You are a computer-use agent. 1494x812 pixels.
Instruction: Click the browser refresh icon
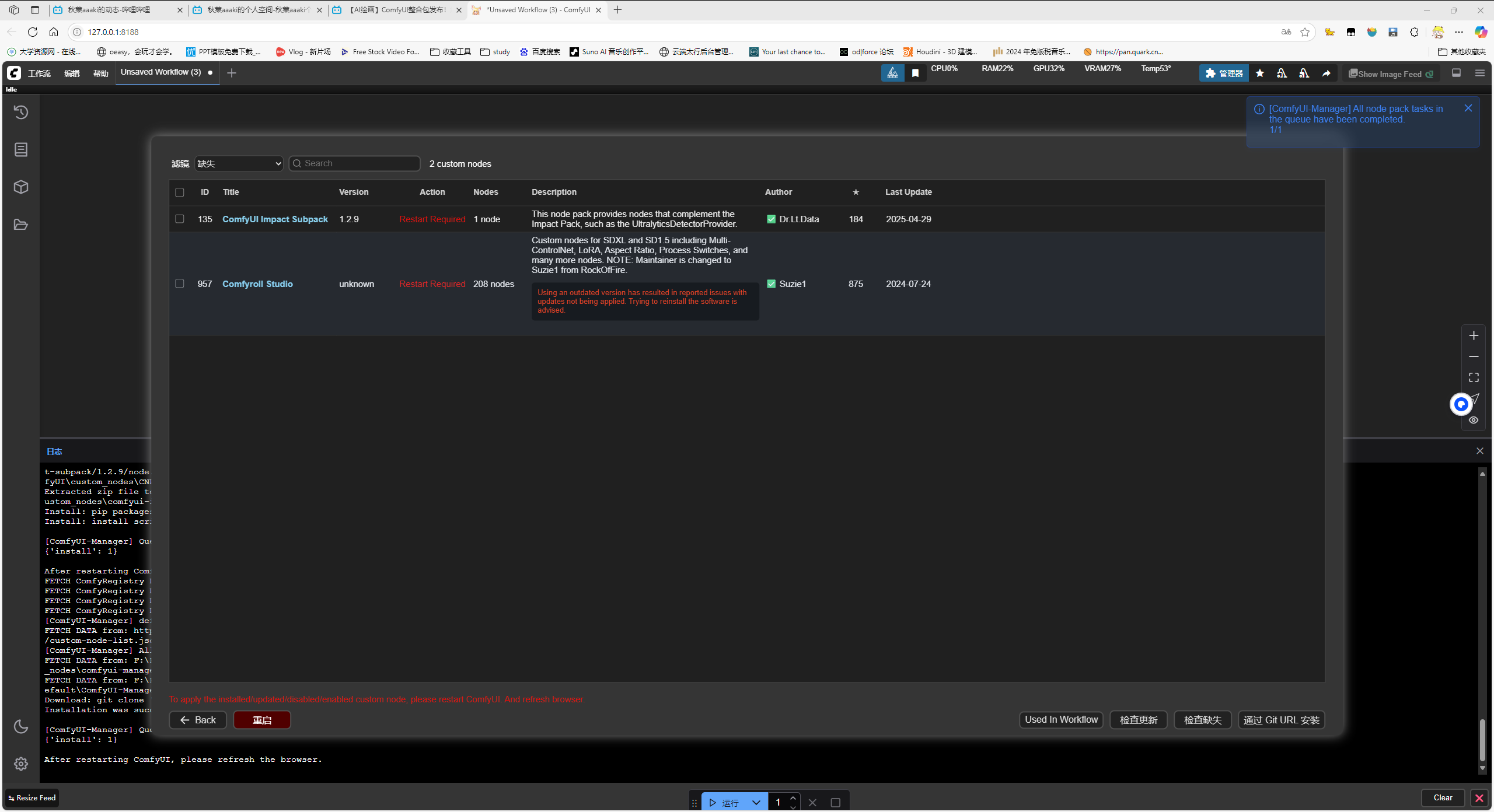click(33, 32)
